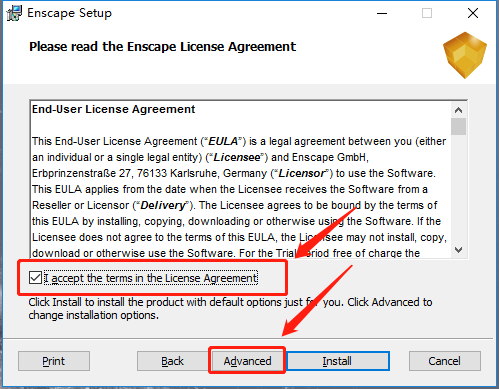The image size is (499, 389).
Task: Start installation with the Install button
Action: (x=338, y=361)
